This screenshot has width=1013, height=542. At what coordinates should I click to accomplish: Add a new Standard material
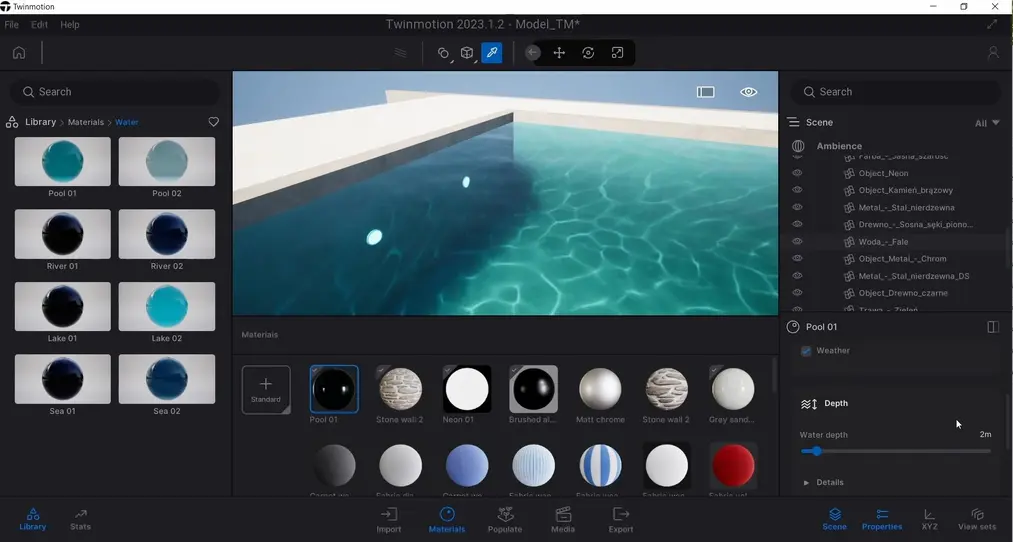click(266, 389)
